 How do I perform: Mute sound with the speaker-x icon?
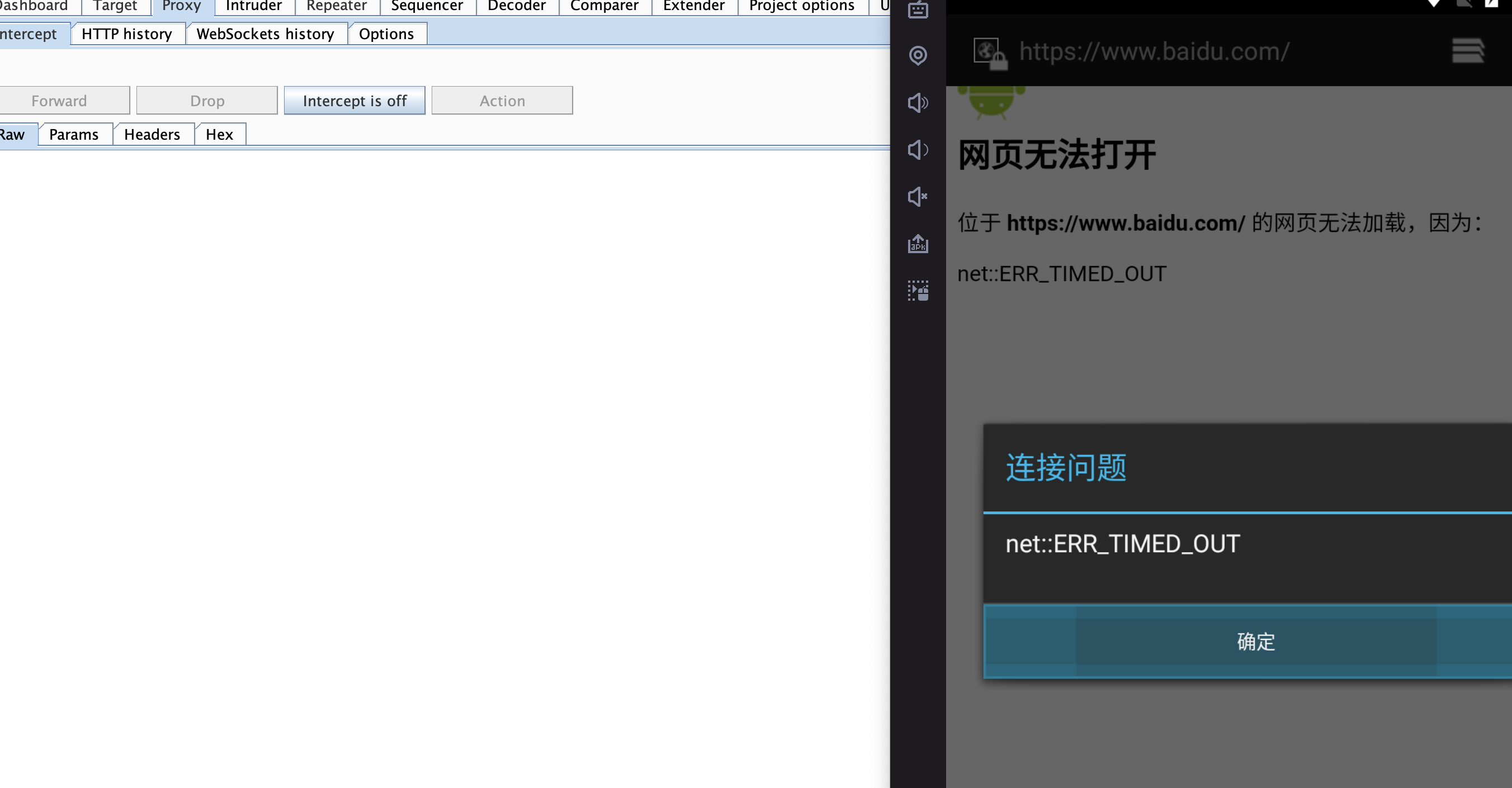click(918, 197)
